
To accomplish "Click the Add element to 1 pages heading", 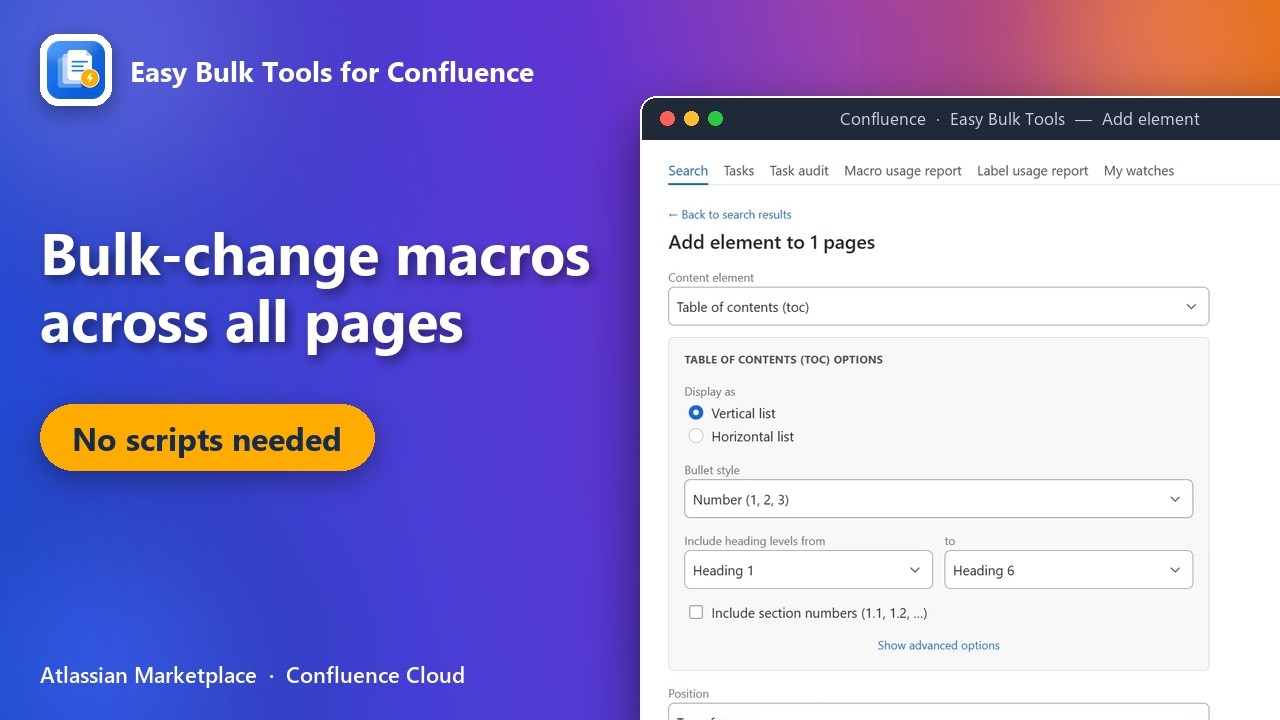I will 772,242.
